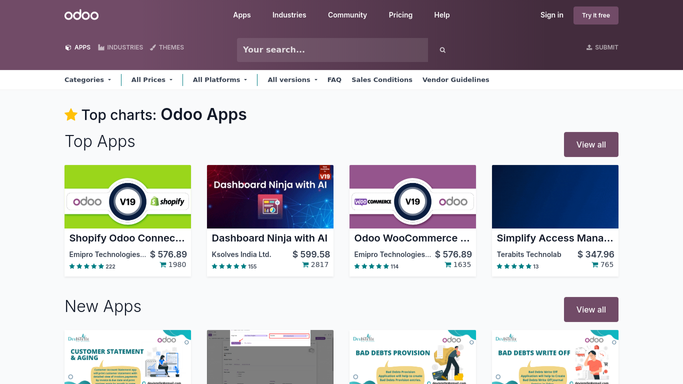Click the APPS cube icon
Viewport: 683px width, 384px height.
[x=68, y=47]
